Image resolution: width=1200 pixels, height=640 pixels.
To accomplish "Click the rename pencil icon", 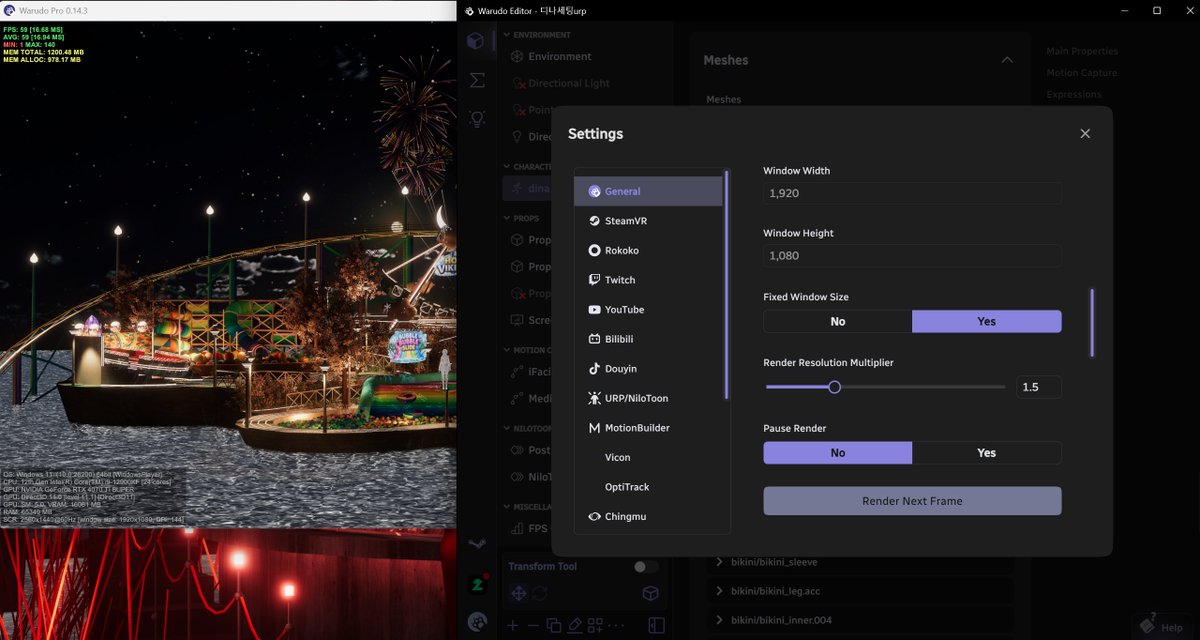I will pyautogui.click(x=575, y=625).
